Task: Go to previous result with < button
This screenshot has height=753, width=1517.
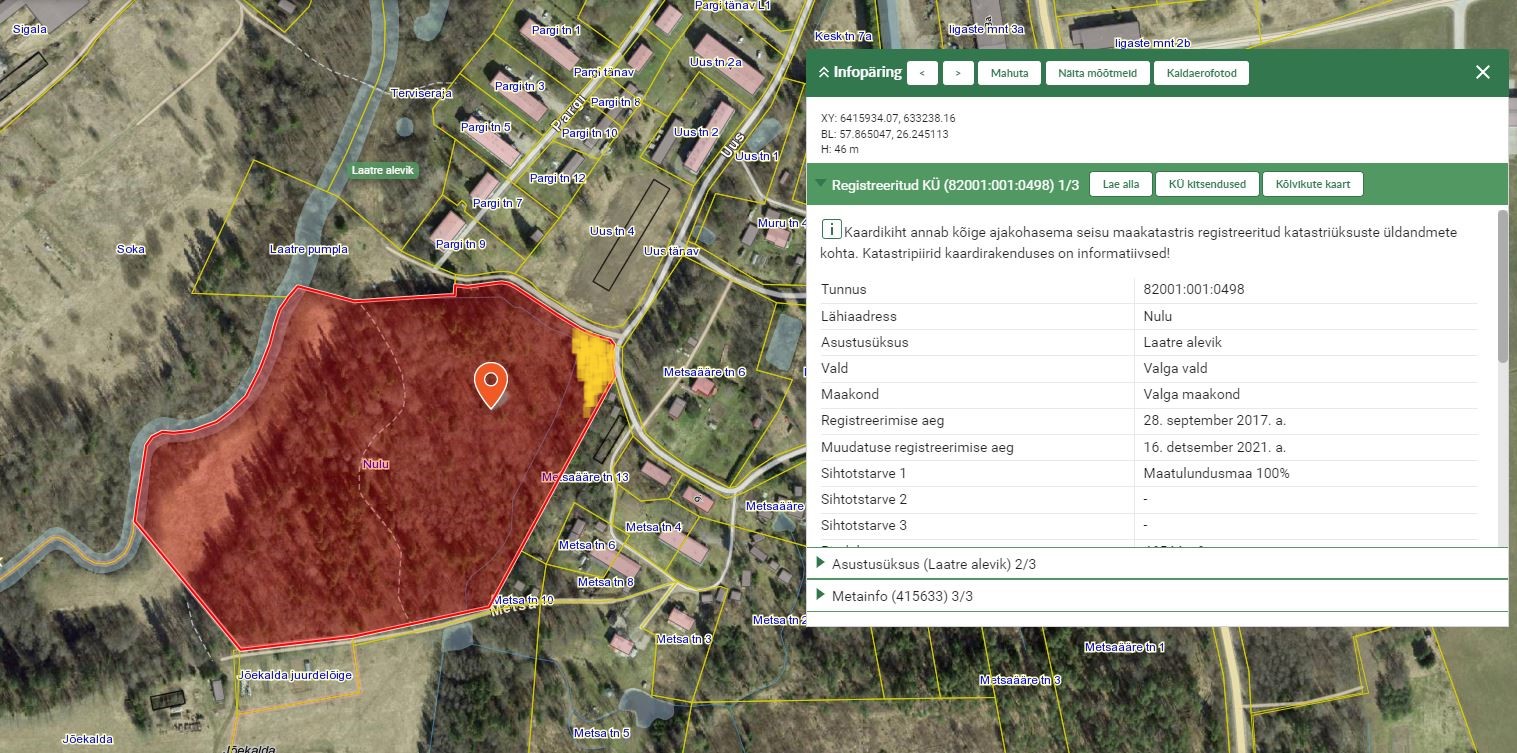Action: pyautogui.click(x=921, y=73)
